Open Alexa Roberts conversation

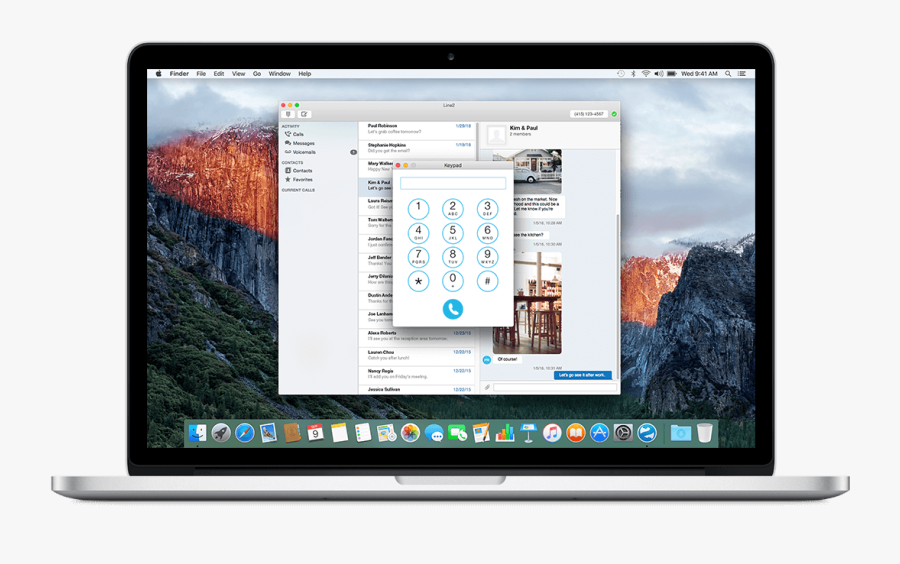coord(417,336)
